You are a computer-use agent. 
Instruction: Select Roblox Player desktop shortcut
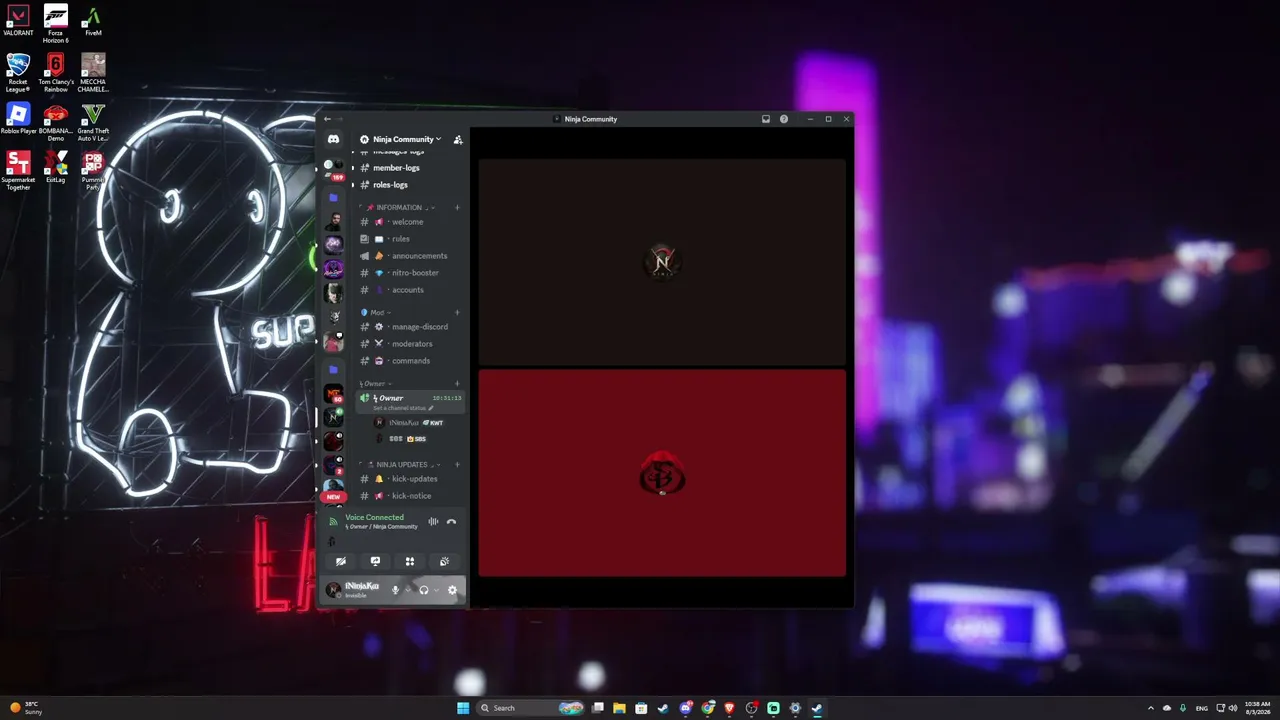(x=18, y=119)
